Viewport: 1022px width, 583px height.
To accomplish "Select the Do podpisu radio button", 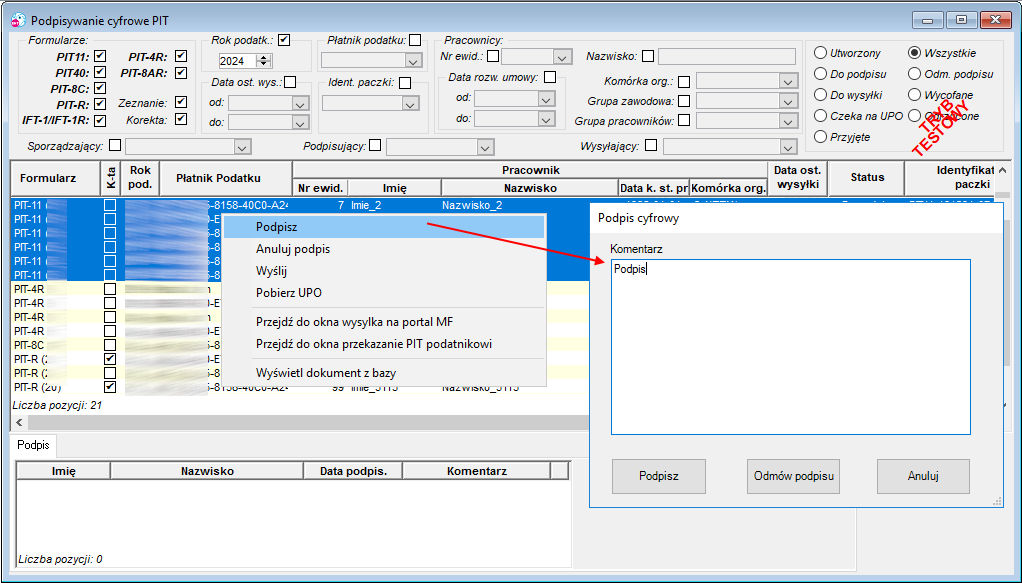I will click(821, 74).
